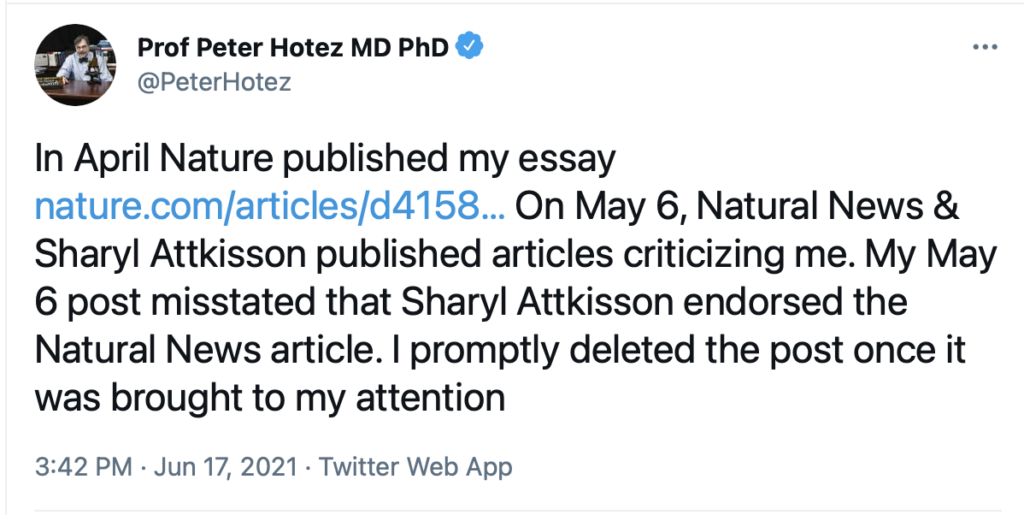Image resolution: width=1024 pixels, height=515 pixels.
Task: Click the text "On May 6, Natural News &"
Action: (737, 207)
